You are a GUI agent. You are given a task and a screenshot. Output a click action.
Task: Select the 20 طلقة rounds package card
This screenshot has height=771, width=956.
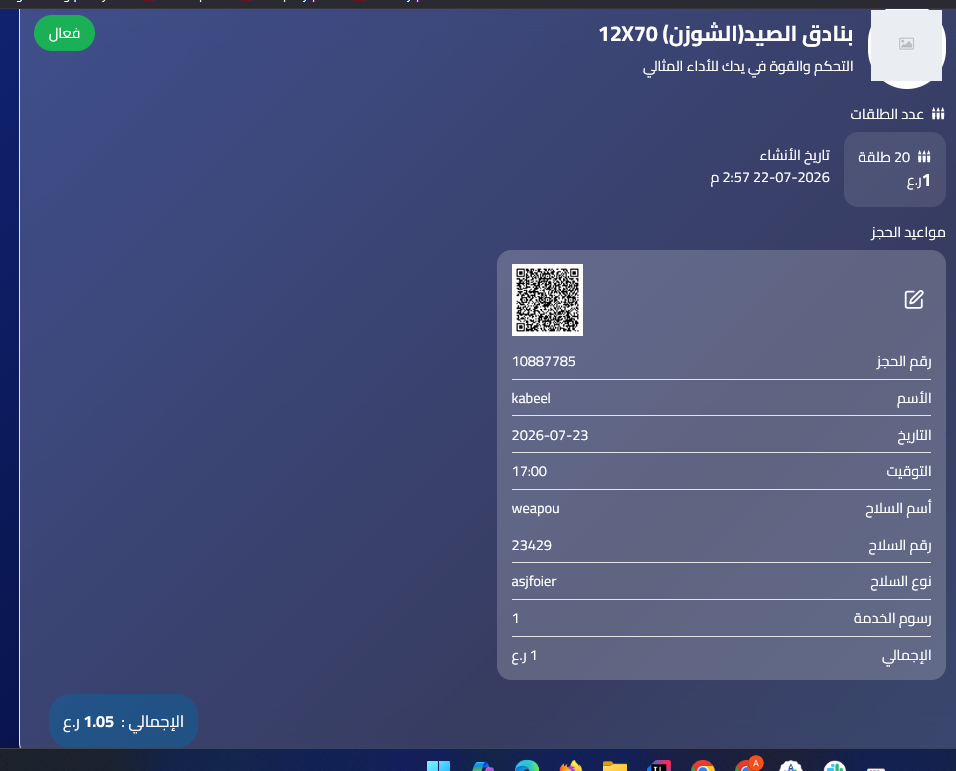[x=894, y=169]
